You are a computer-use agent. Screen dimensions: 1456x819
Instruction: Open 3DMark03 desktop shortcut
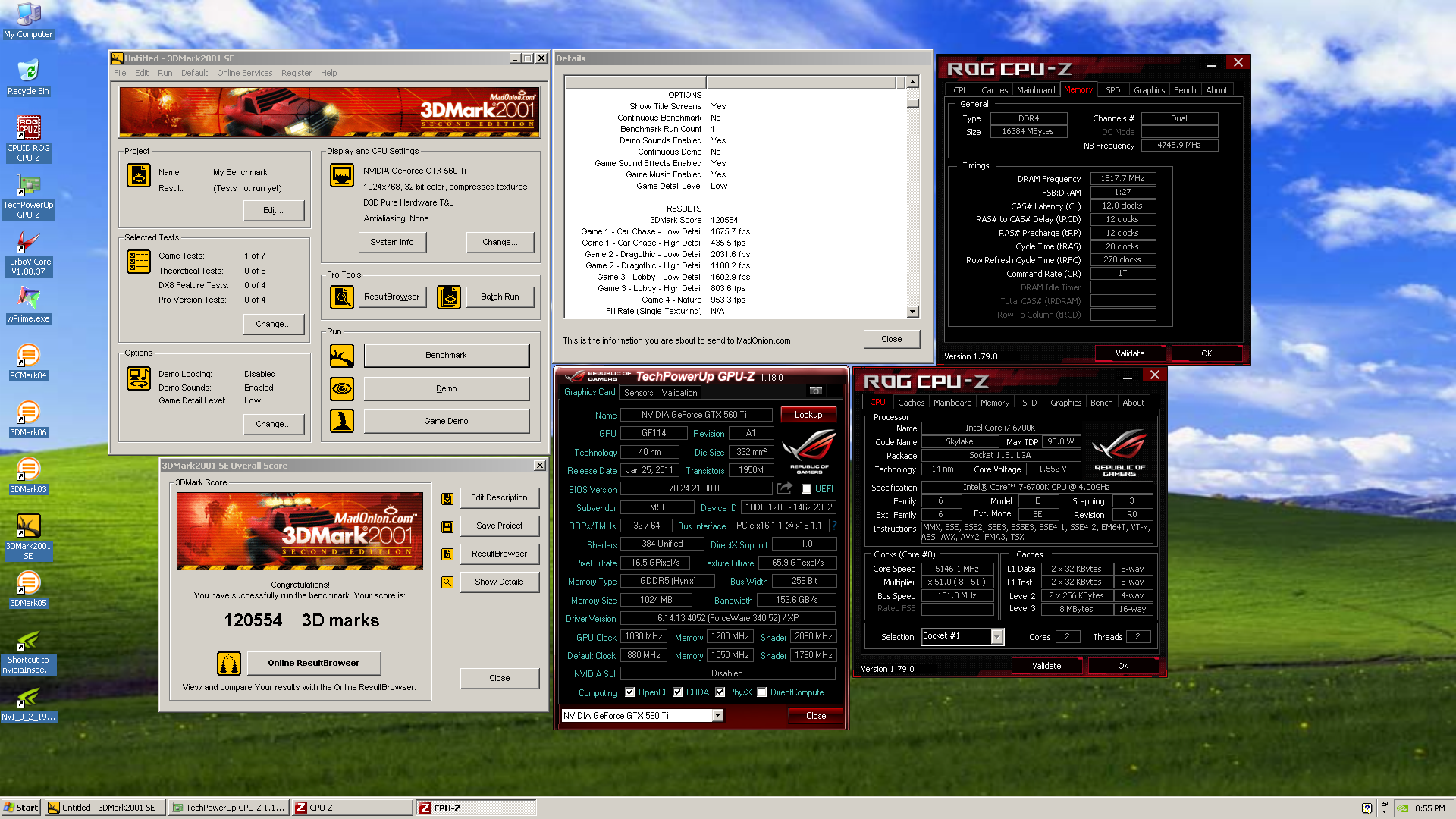tap(28, 475)
